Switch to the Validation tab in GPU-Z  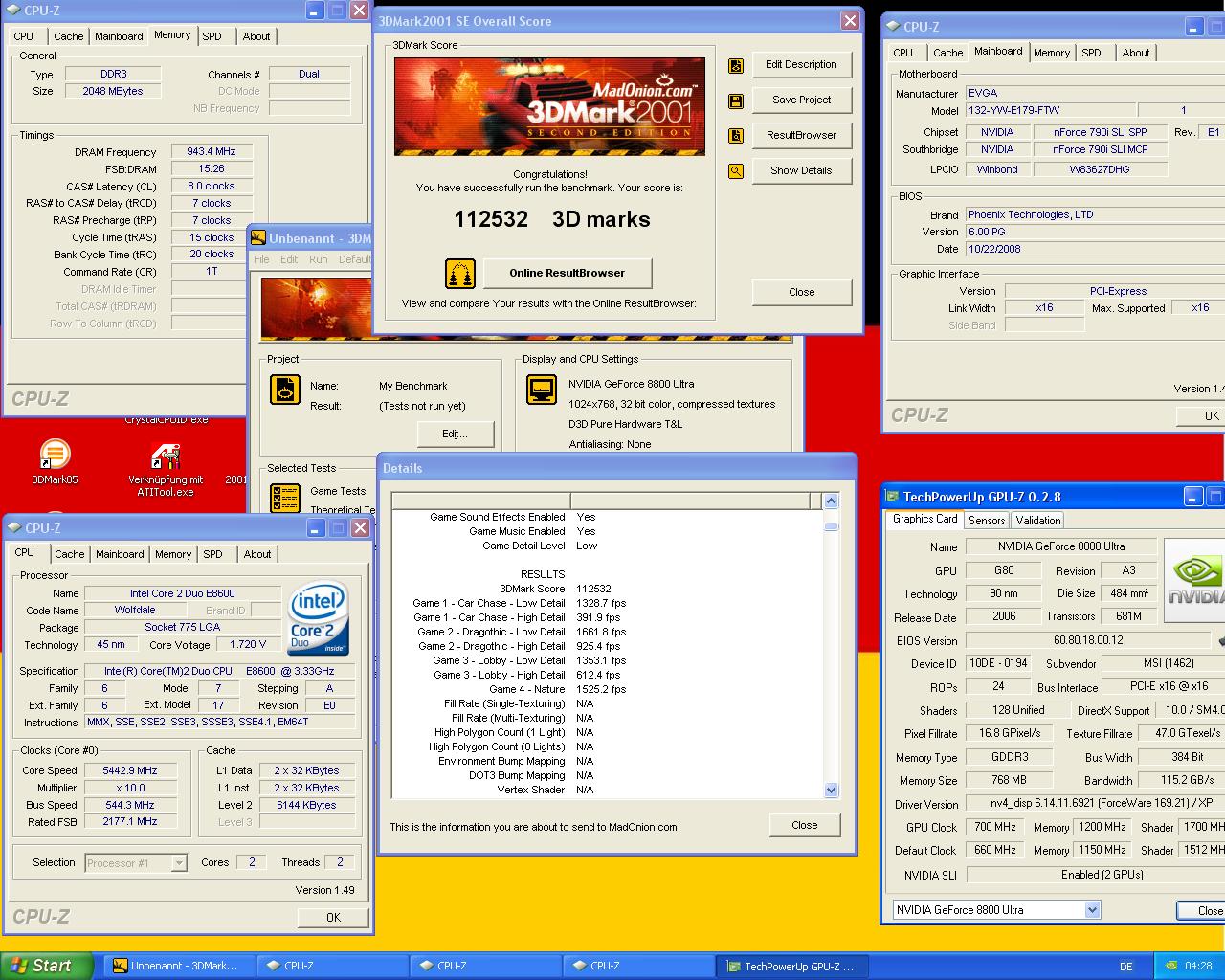1038,521
